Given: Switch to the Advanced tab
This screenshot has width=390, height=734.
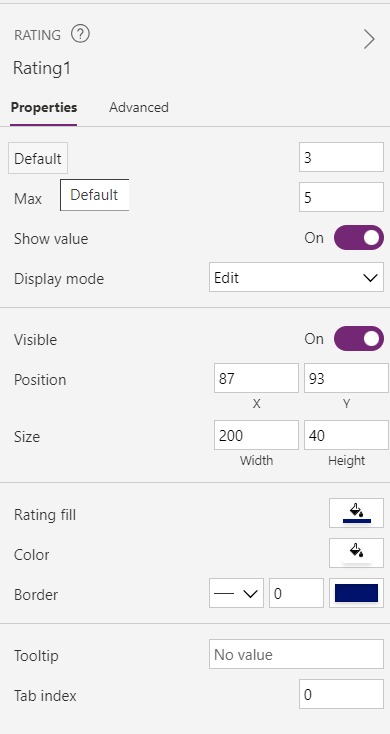Looking at the screenshot, I should (x=139, y=107).
